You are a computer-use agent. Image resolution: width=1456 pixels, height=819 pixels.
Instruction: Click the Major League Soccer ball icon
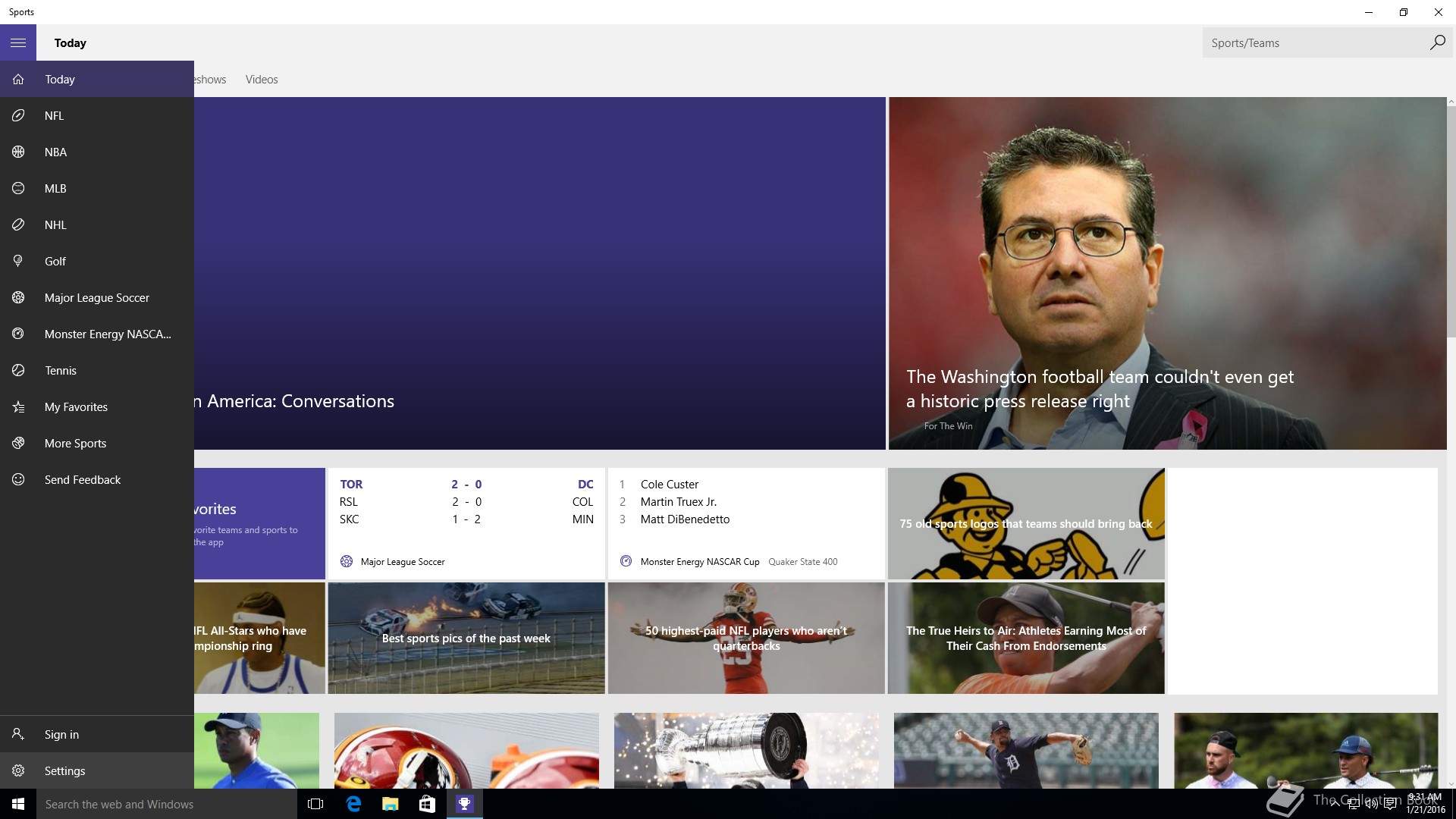coord(18,297)
